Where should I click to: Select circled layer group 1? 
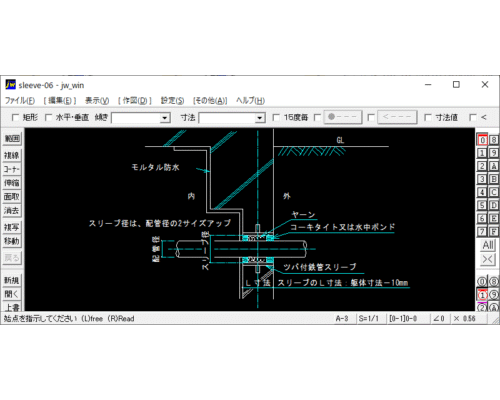[x=482, y=295]
